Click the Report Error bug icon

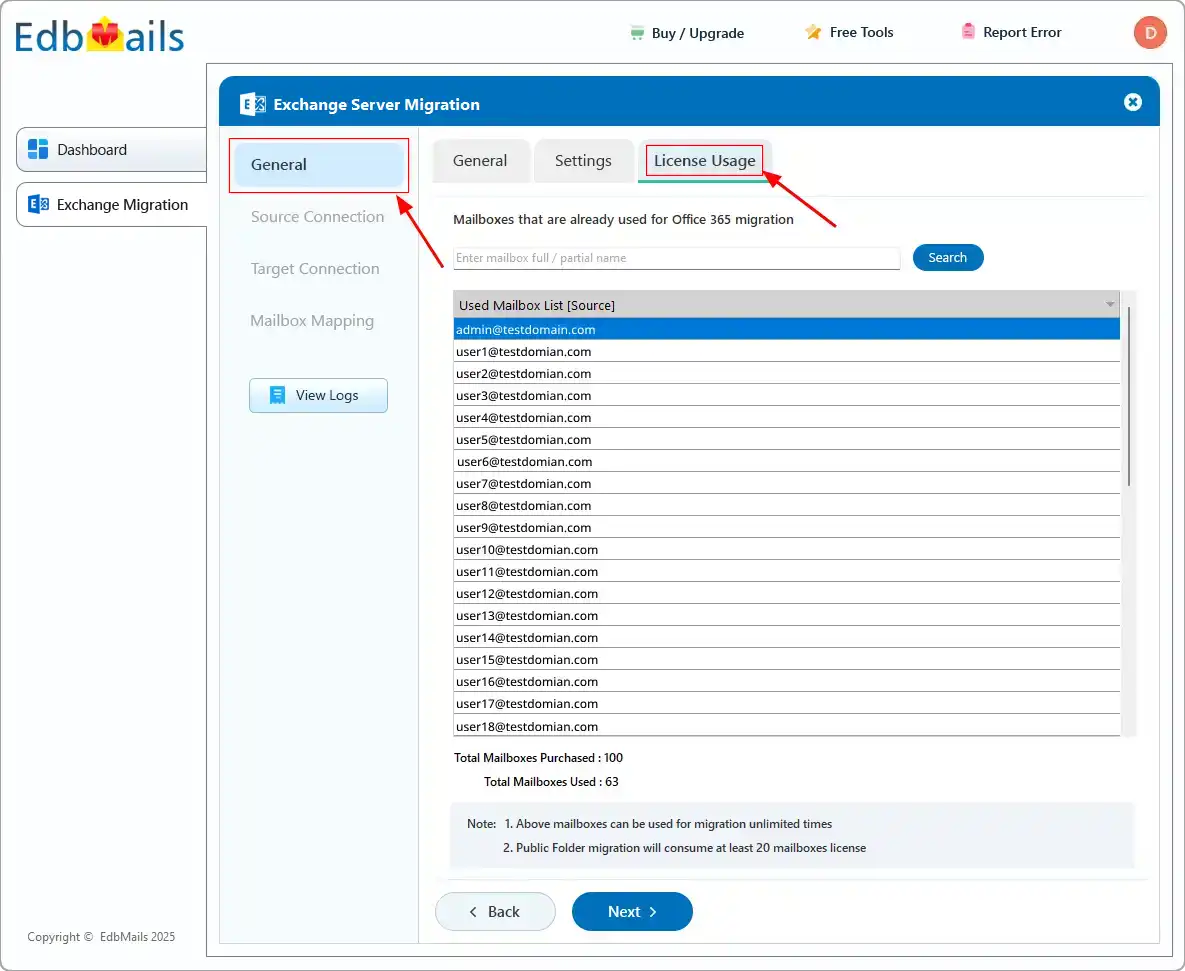pos(967,31)
